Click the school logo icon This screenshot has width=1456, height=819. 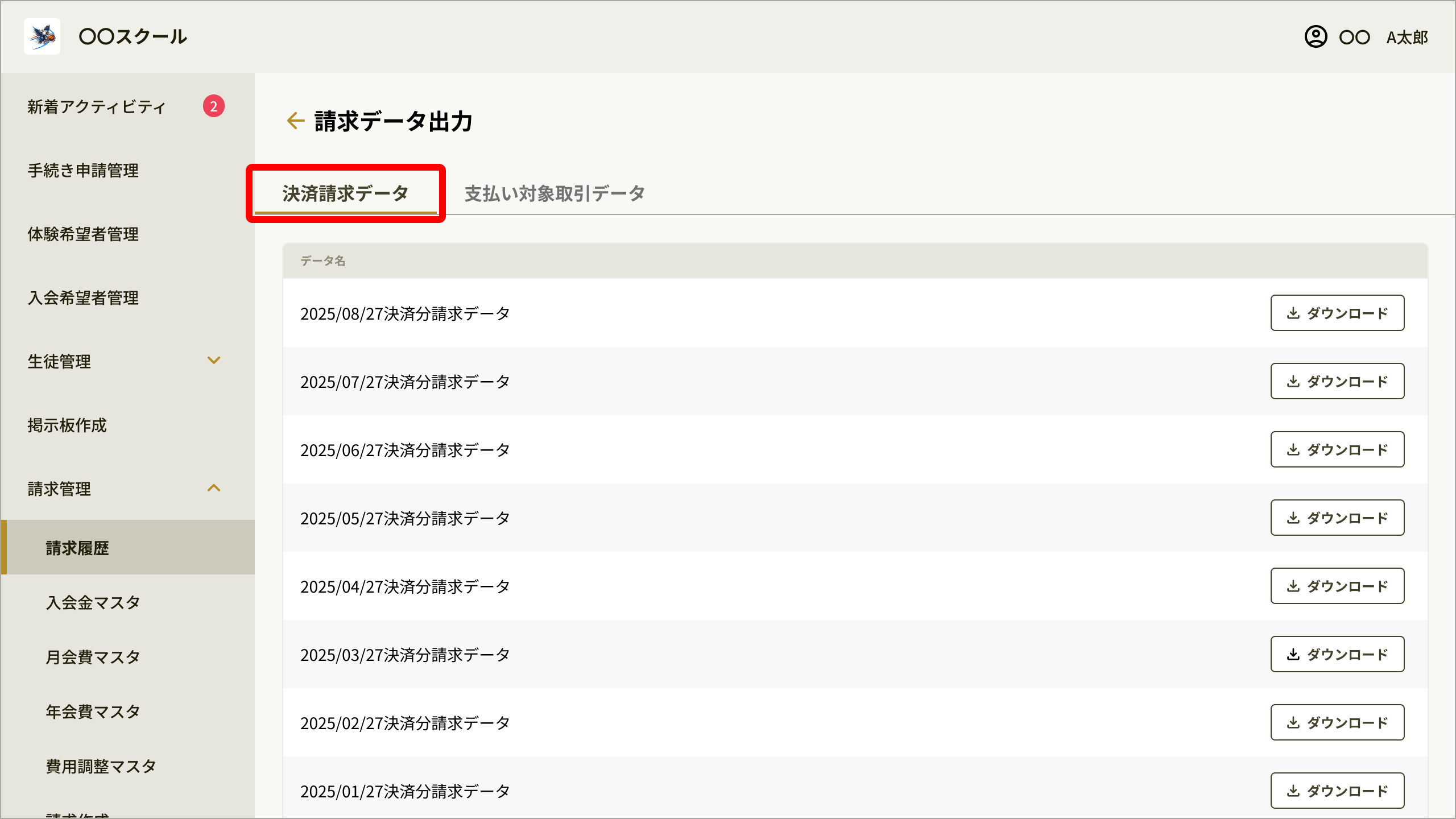42,36
